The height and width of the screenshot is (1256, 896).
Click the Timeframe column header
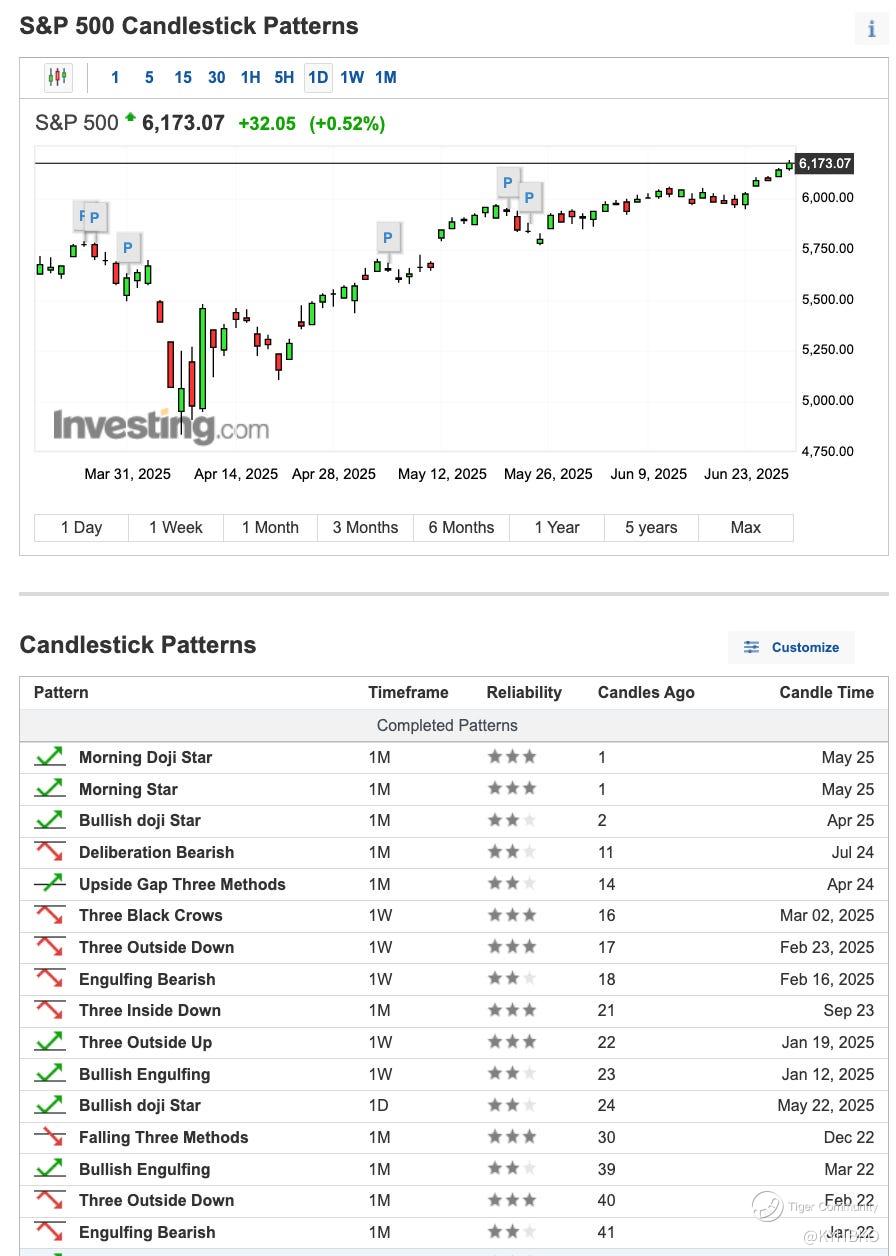click(x=408, y=692)
